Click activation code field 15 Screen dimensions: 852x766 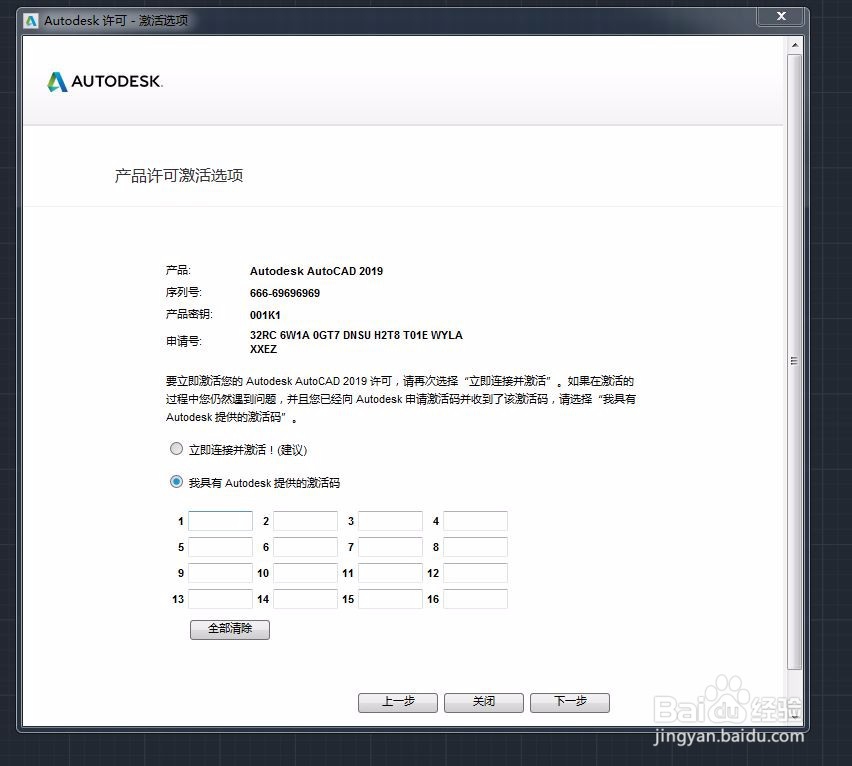(390, 599)
